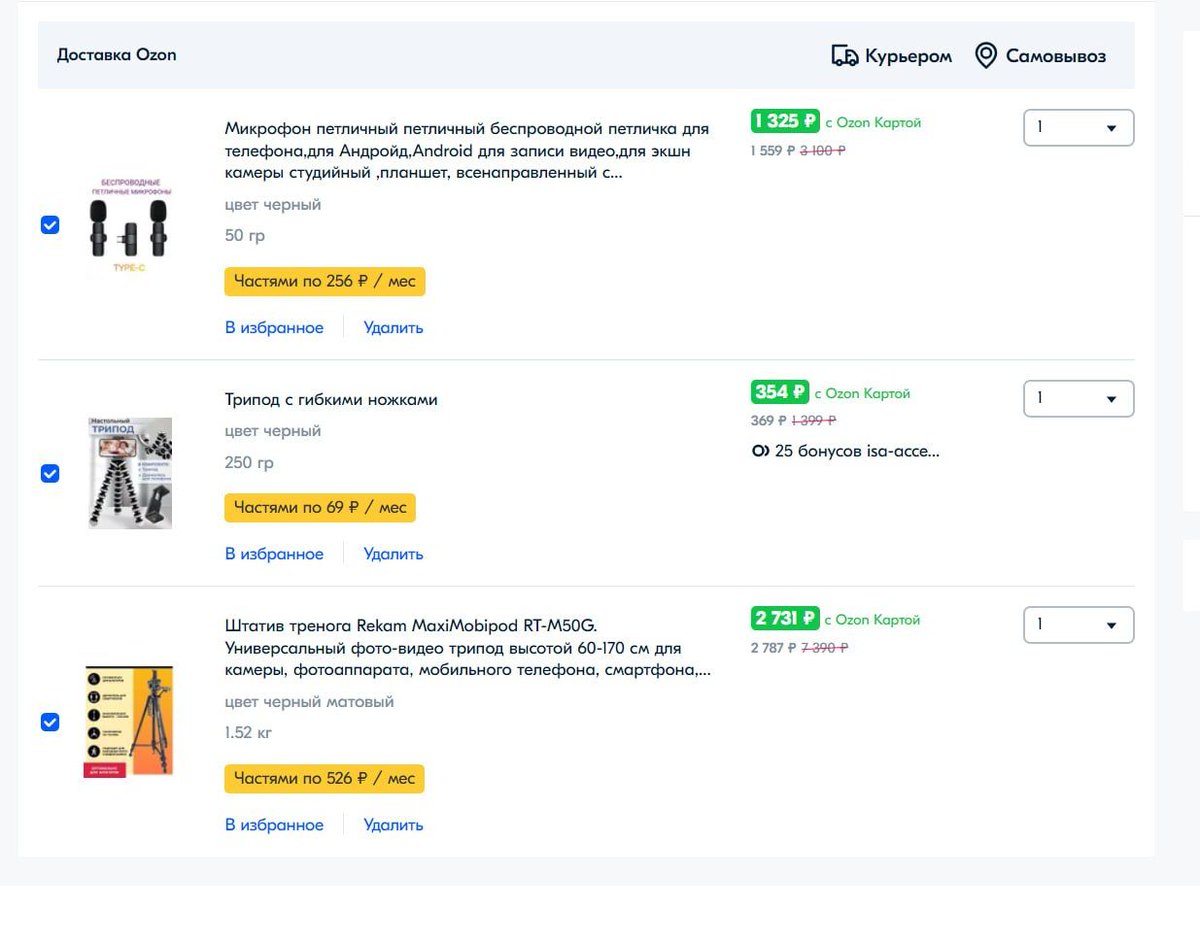Open installments offer 256 ₽ per month

pos(325,281)
